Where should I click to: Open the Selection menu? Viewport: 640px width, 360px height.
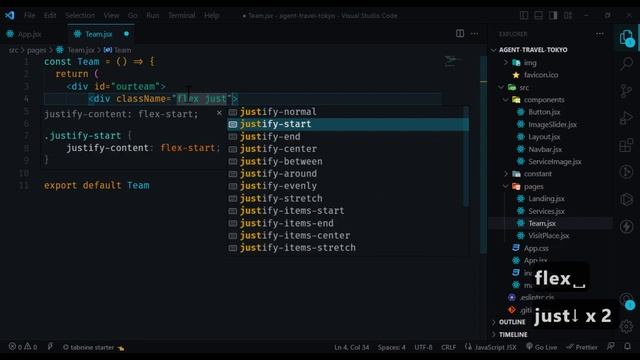(80, 16)
